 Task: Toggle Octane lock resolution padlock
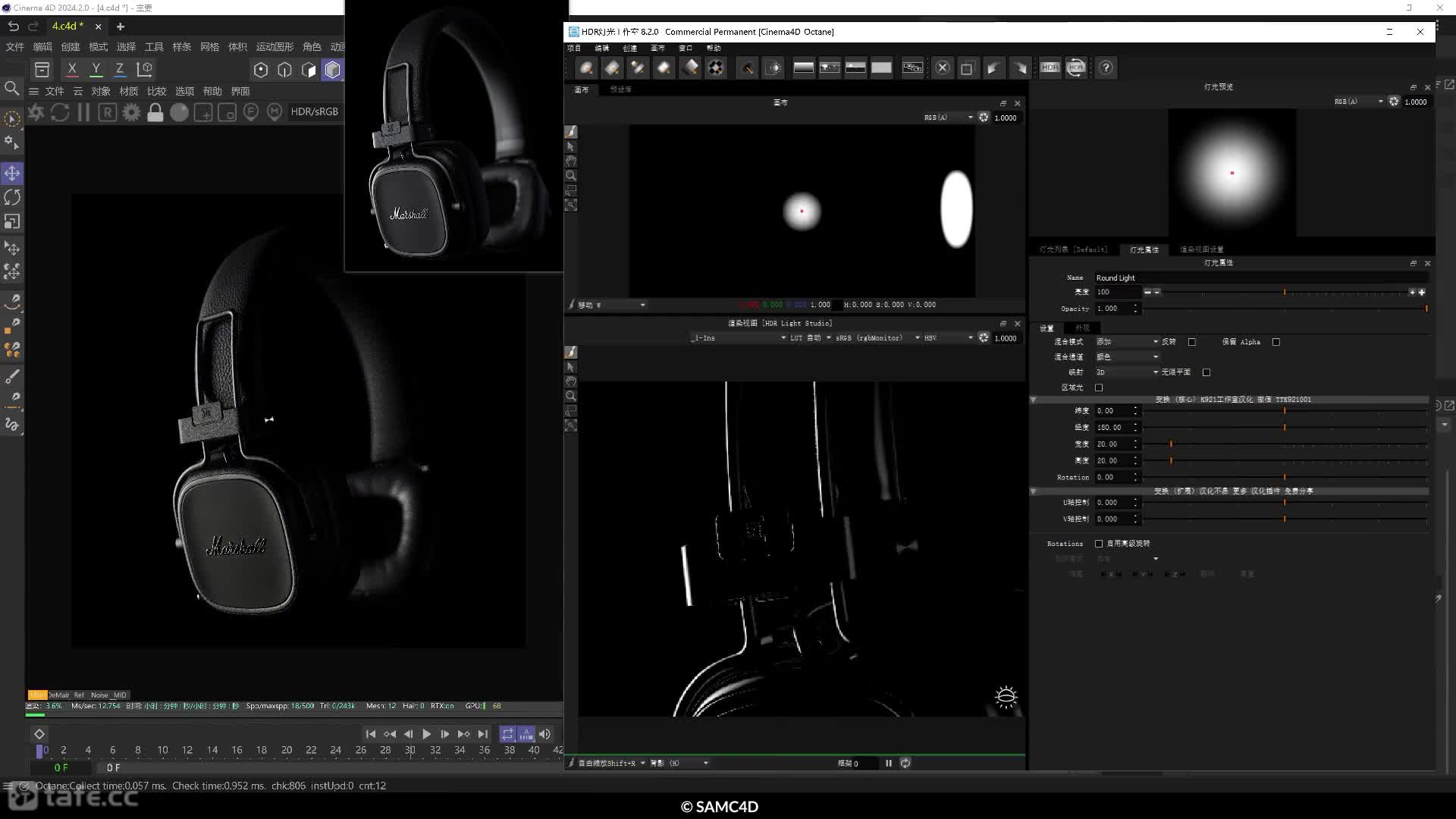point(155,112)
